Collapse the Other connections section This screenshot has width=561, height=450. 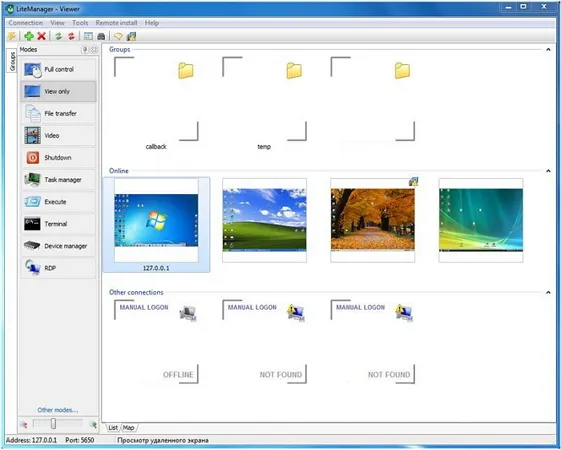click(548, 293)
